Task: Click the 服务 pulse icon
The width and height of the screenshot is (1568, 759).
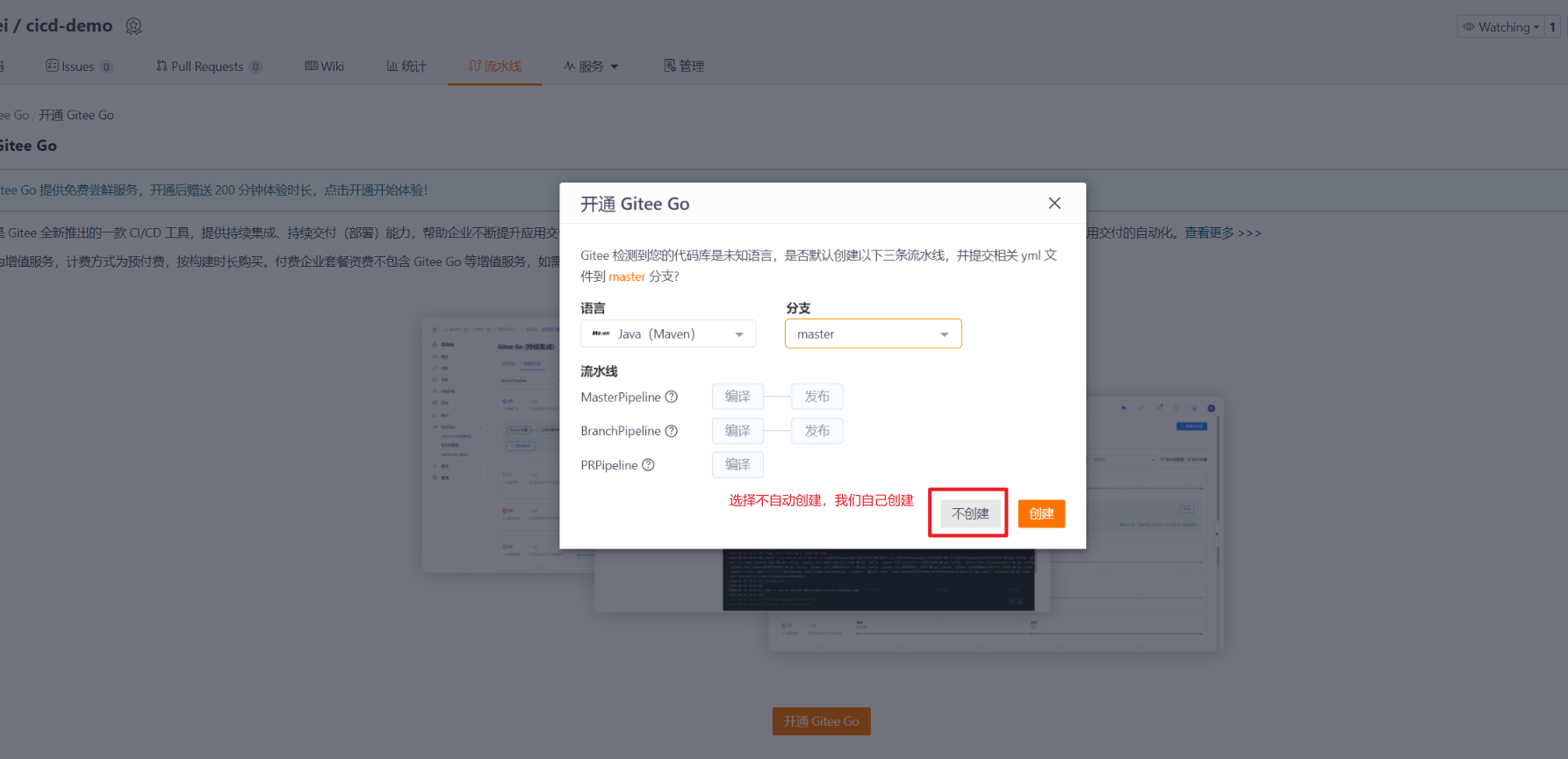Action: (x=570, y=66)
